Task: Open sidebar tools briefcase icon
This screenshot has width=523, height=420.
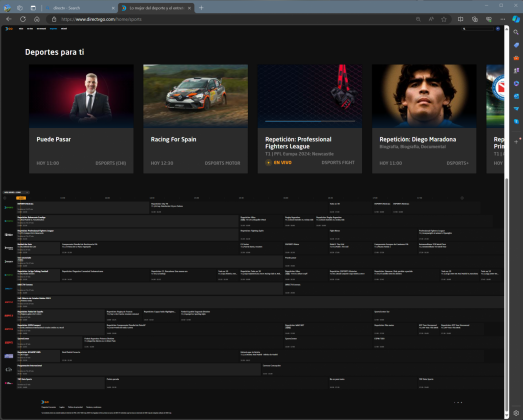Action: coord(516,58)
